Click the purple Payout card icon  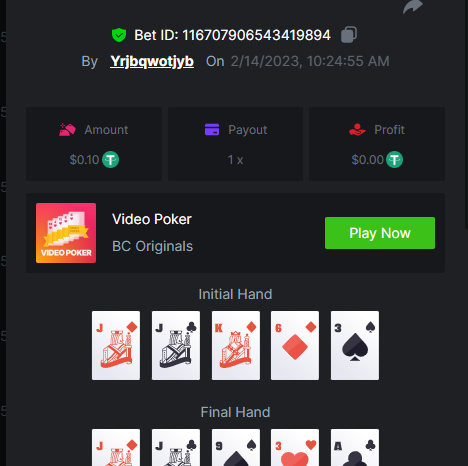click(x=212, y=130)
